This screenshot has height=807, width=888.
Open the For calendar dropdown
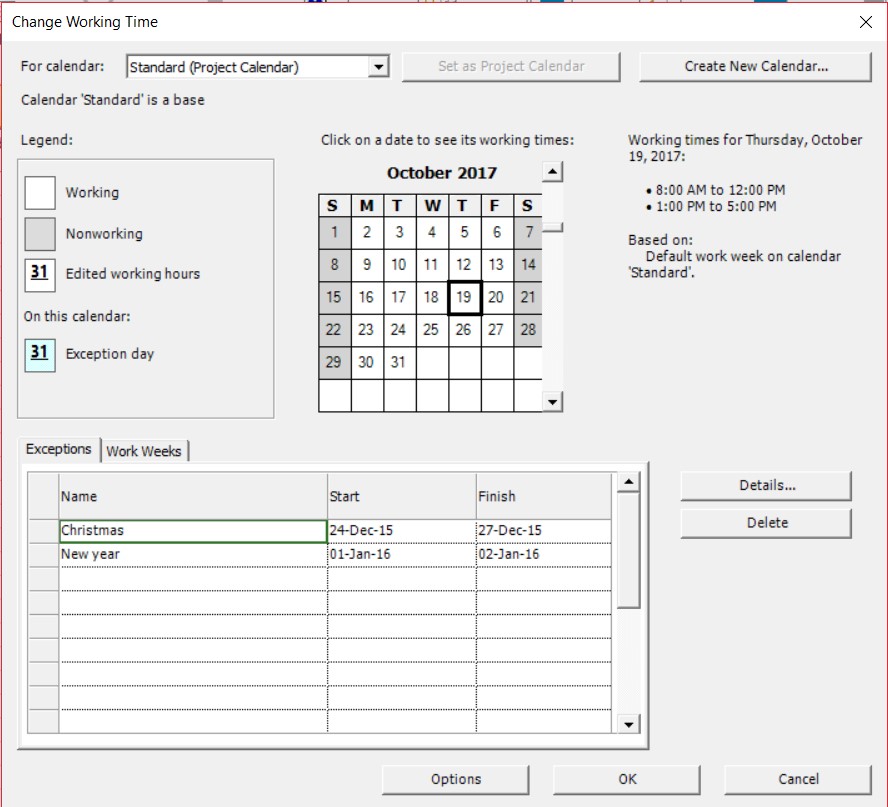(x=378, y=67)
